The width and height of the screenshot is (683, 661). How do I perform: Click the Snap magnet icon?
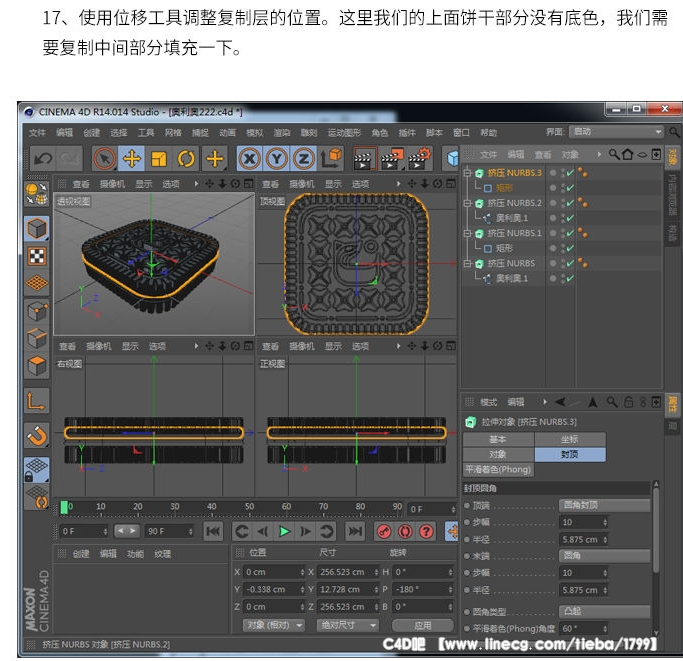pos(37,435)
